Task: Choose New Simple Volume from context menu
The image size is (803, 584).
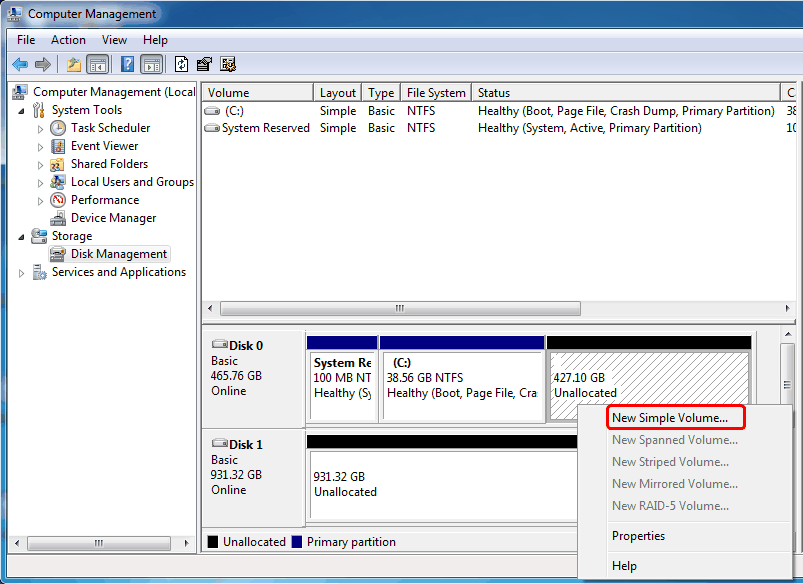Action: point(675,418)
